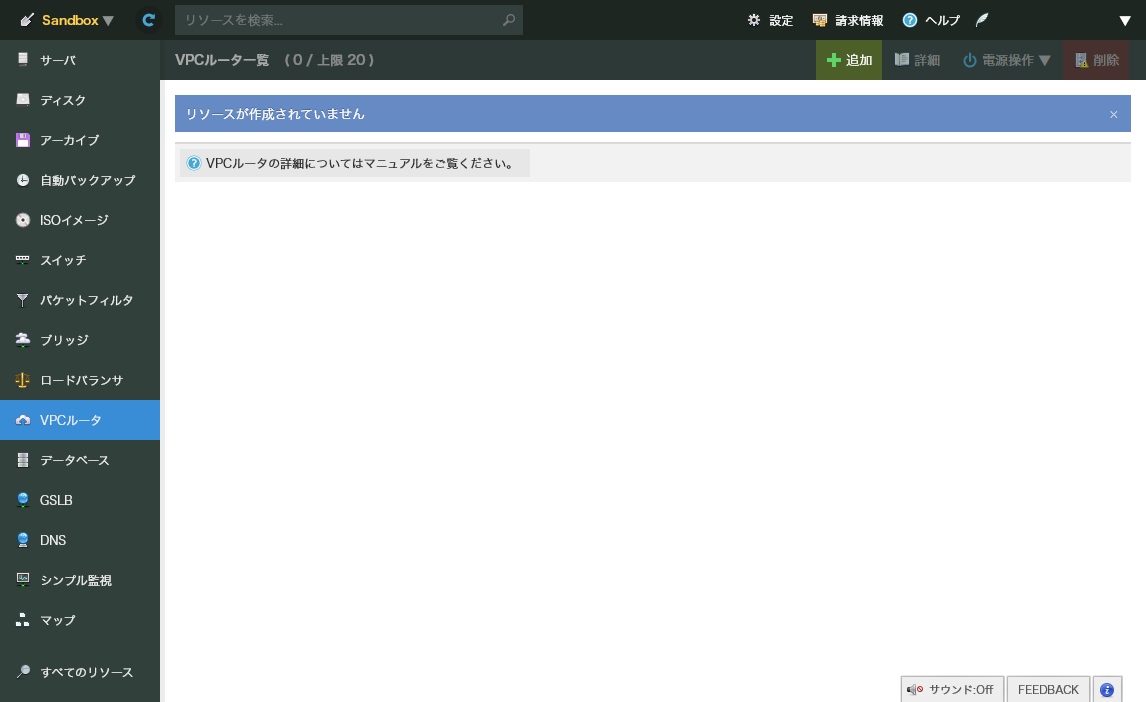Open the スイッチ section from sidebar
The width and height of the screenshot is (1146, 702).
[x=22, y=260]
